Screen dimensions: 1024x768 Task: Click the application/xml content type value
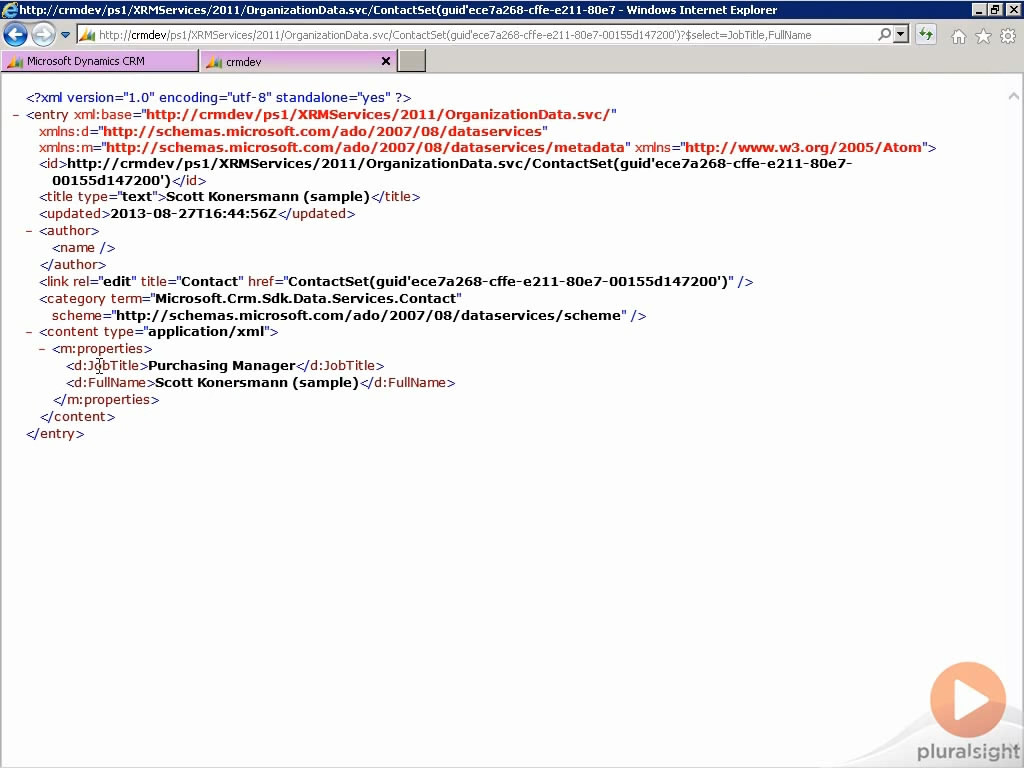click(206, 332)
